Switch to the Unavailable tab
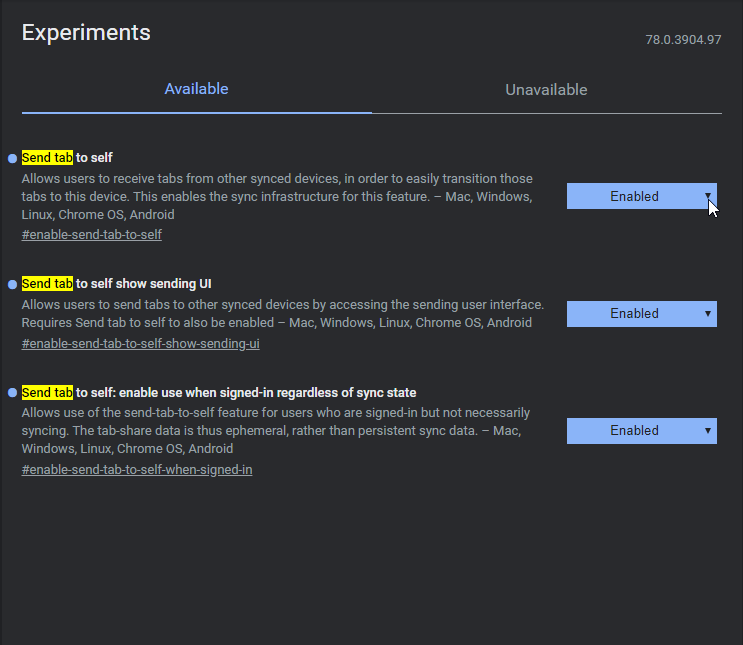The image size is (743, 645). 546,90
